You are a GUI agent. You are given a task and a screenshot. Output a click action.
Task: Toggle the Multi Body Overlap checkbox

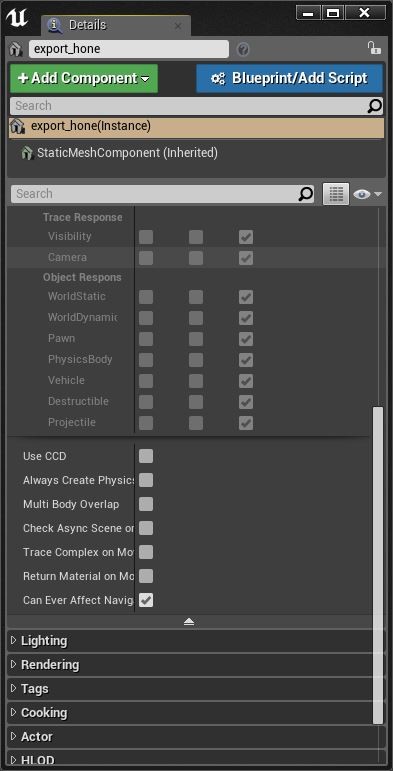pos(146,504)
